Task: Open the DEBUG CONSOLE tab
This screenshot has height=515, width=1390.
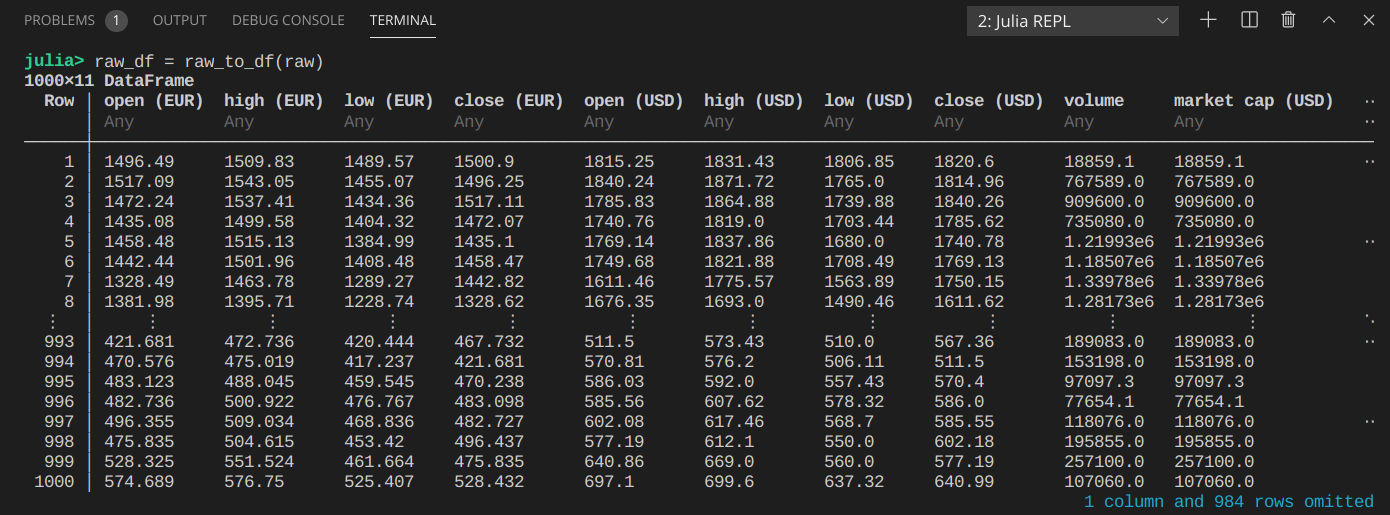Action: tap(288, 20)
